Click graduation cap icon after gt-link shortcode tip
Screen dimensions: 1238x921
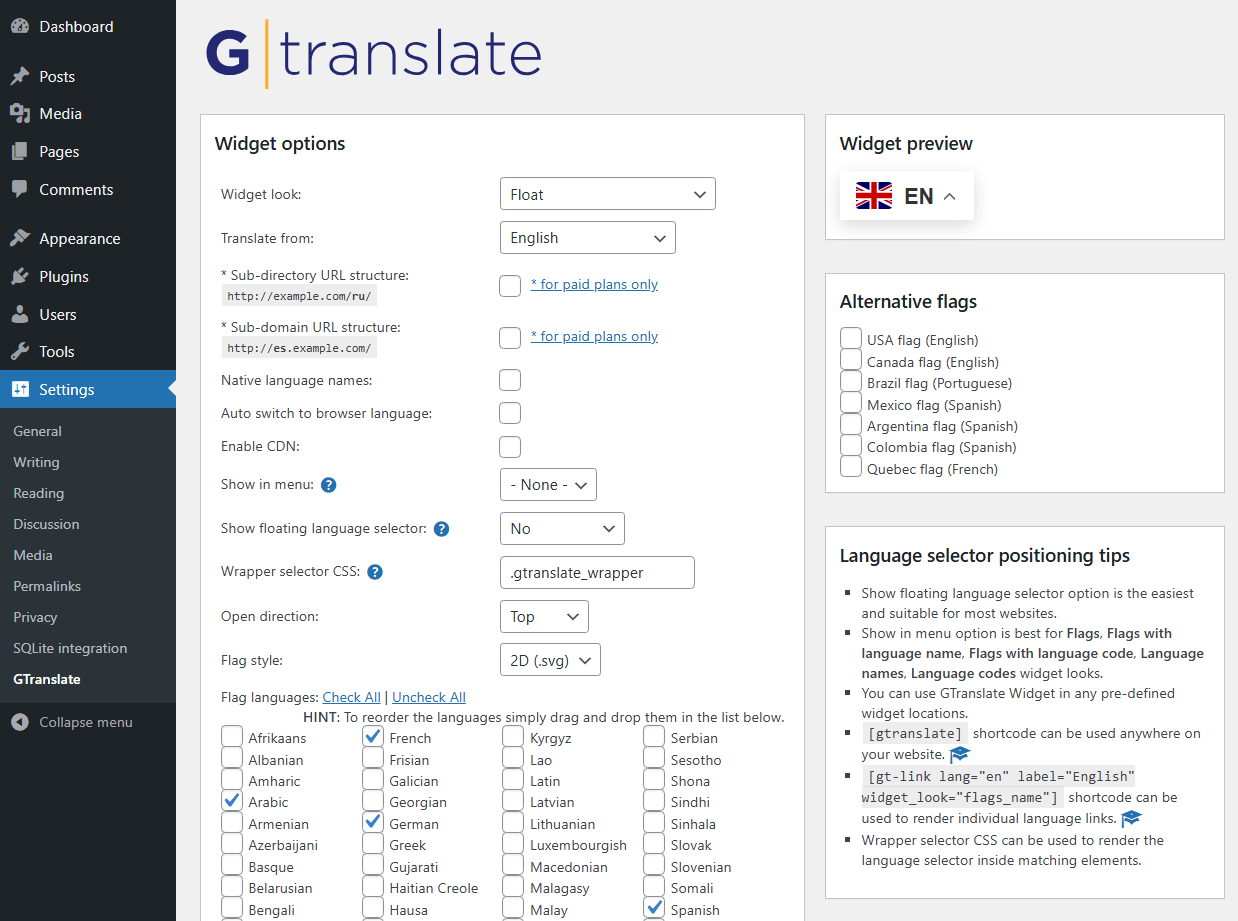tap(1132, 818)
